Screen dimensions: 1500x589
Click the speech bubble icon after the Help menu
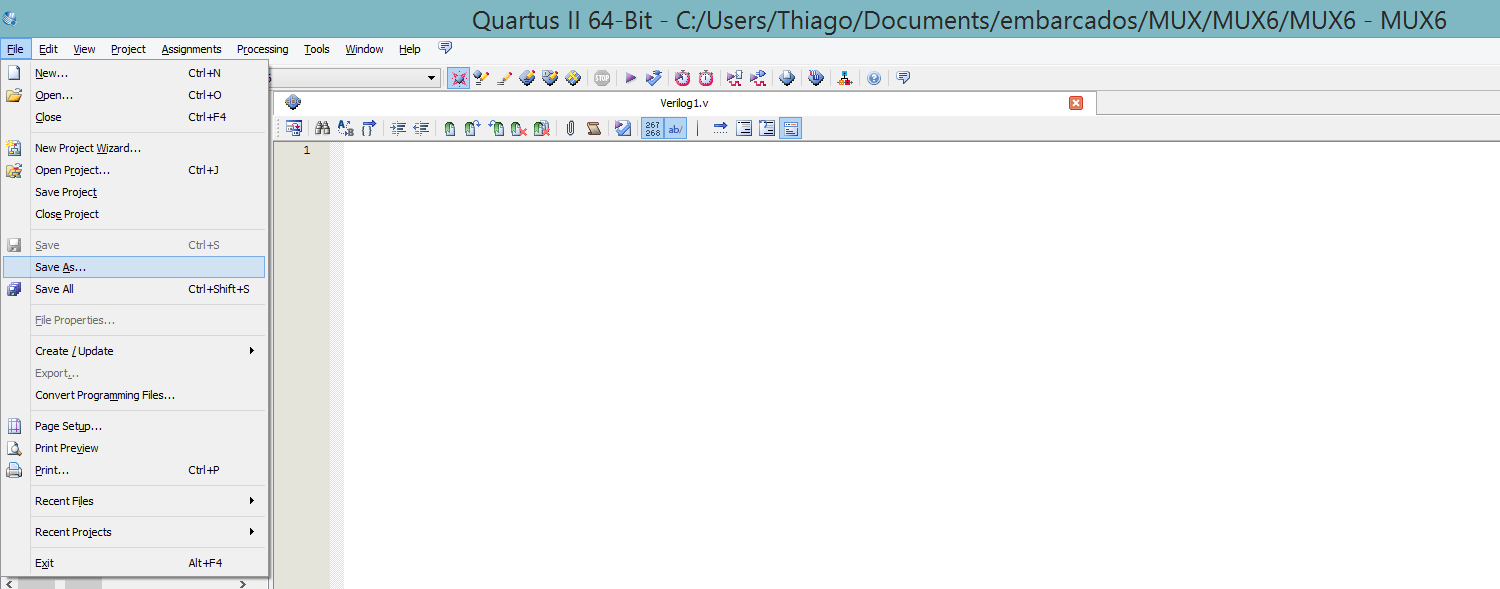pyautogui.click(x=445, y=48)
